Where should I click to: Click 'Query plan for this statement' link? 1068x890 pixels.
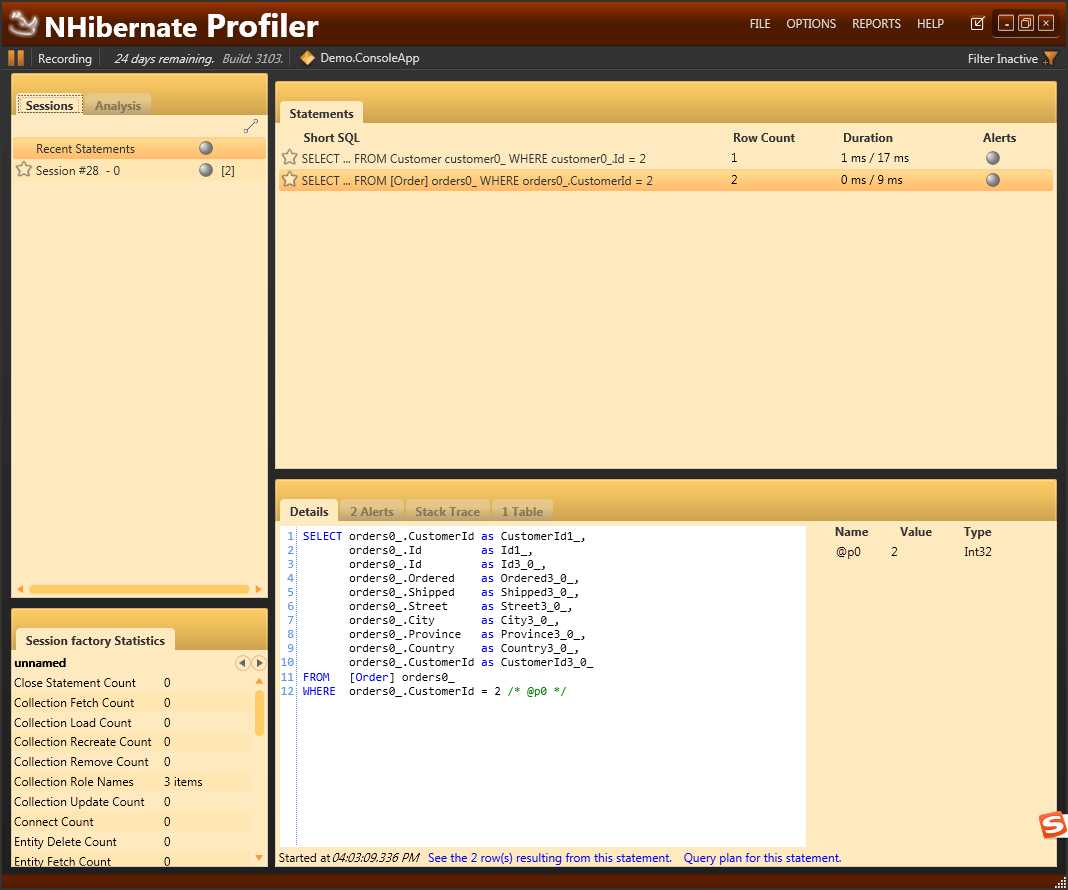[762, 858]
